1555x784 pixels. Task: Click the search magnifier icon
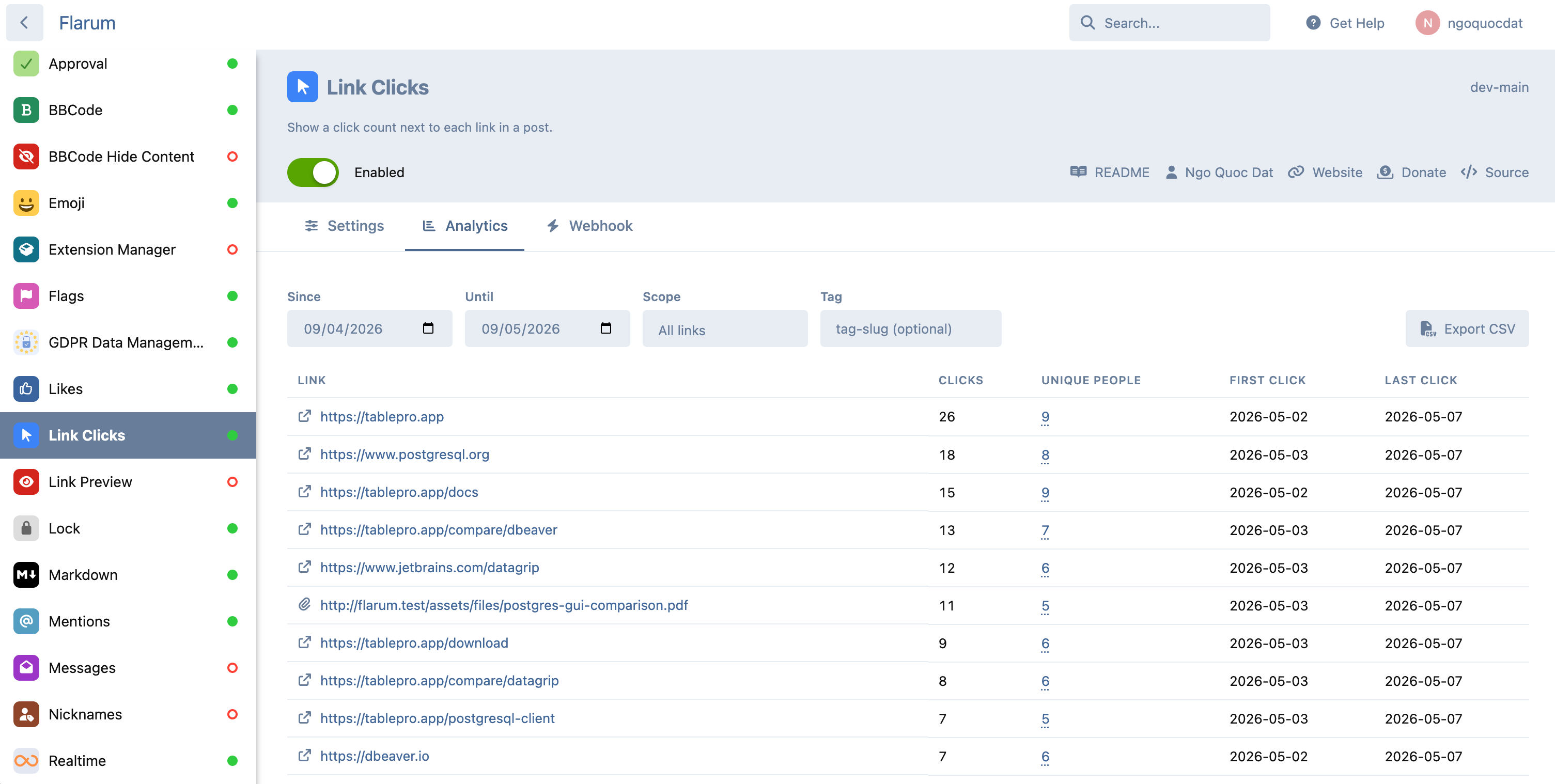(x=1088, y=23)
